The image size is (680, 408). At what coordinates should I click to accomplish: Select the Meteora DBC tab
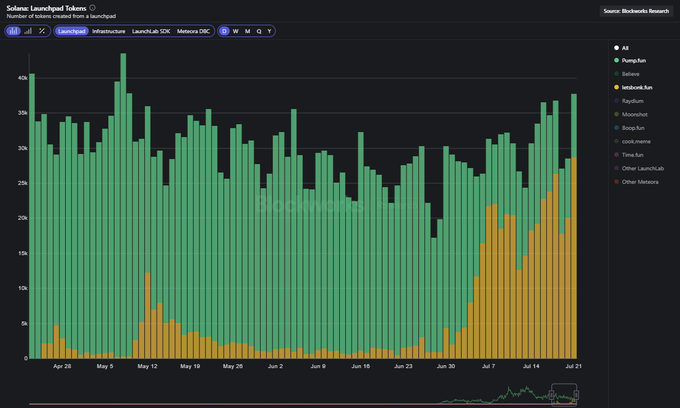click(x=193, y=31)
